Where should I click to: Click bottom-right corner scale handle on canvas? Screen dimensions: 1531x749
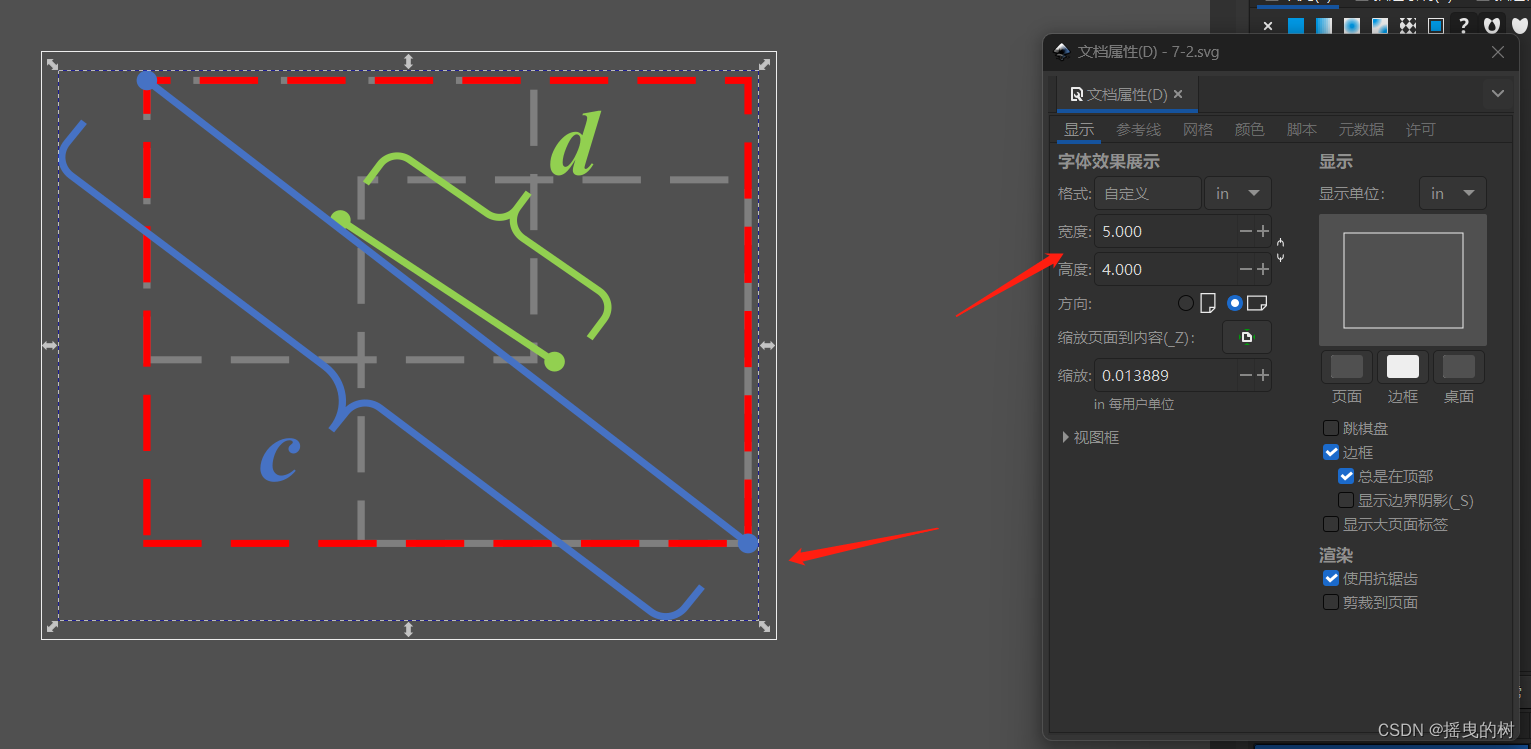click(x=765, y=627)
